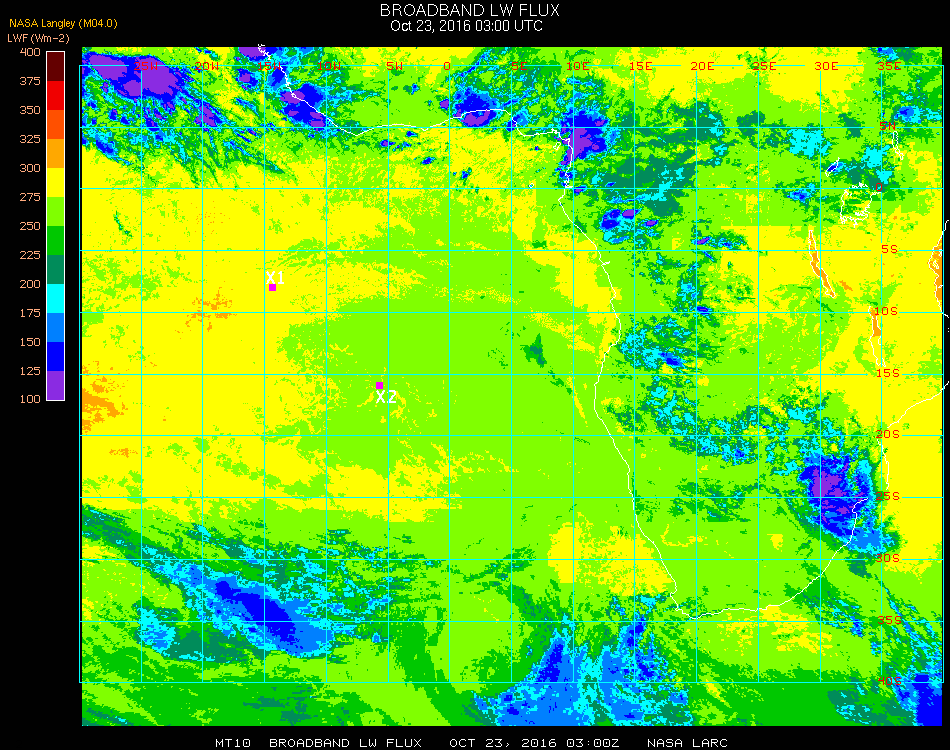Click the NASA Langley (M04.0) label
The image size is (950, 750).
pyautogui.click(x=63, y=23)
